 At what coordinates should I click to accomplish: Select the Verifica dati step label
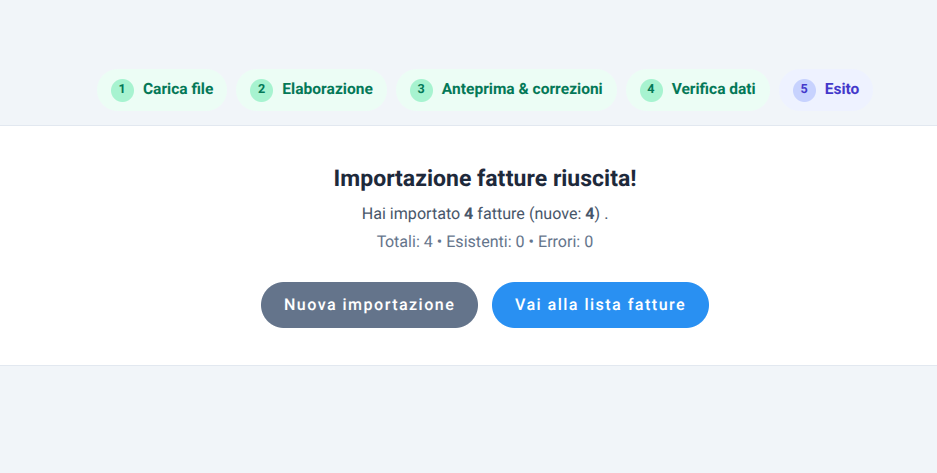tap(713, 89)
